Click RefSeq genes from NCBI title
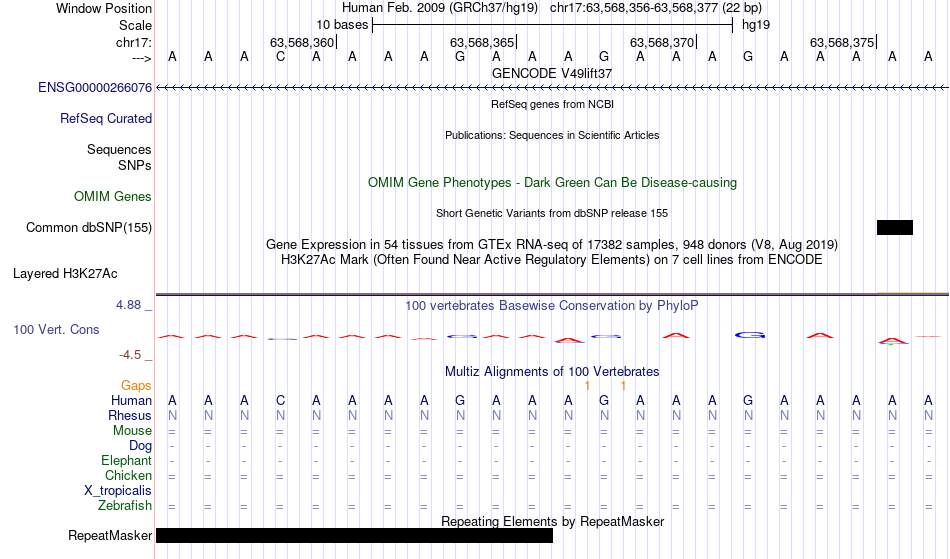Screen dimensions: 950x559 coord(552,104)
